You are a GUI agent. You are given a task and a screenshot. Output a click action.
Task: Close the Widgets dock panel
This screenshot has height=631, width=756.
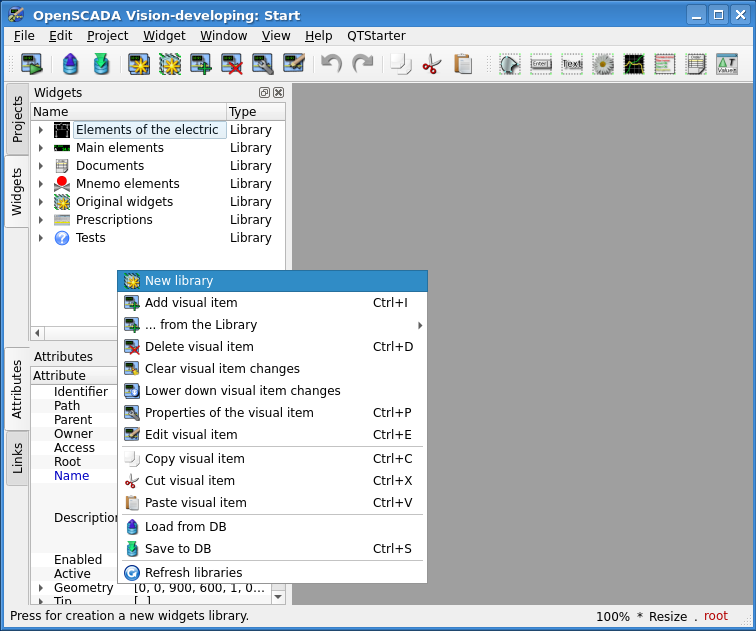pyautogui.click(x=278, y=92)
